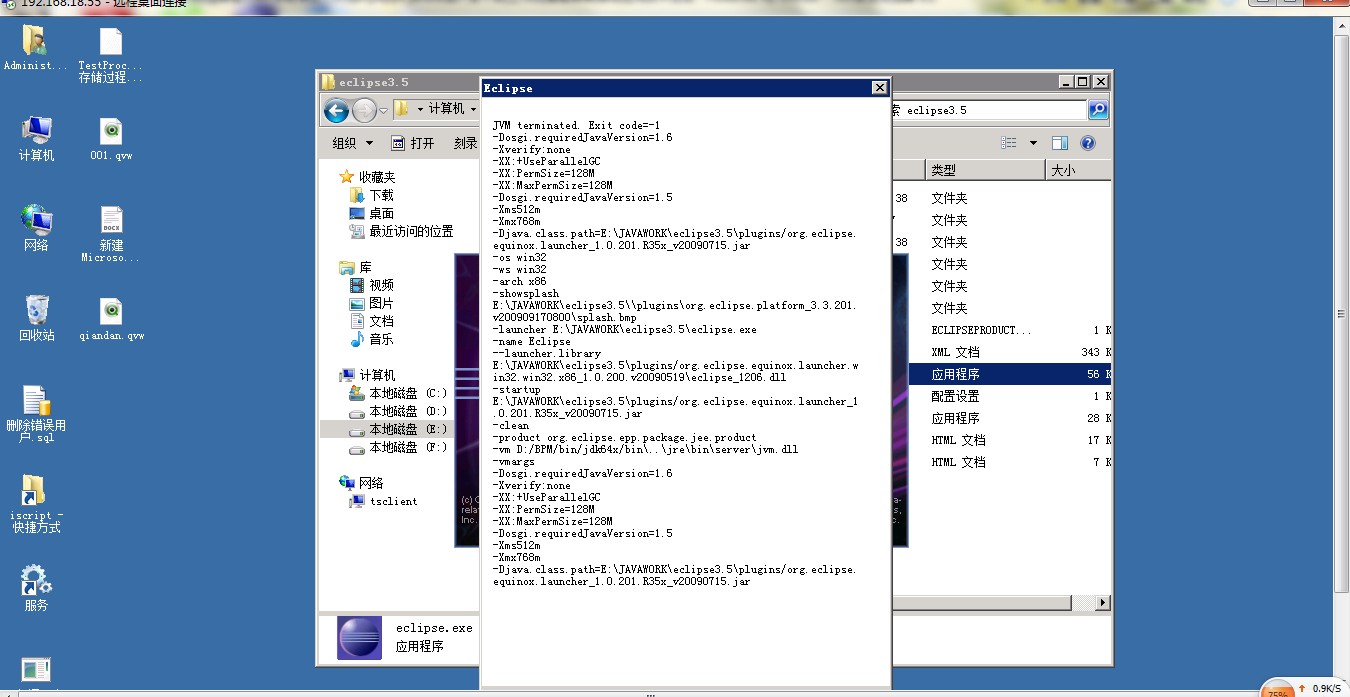Open the 视频 library
This screenshot has width=1350, height=697.
pos(372,285)
